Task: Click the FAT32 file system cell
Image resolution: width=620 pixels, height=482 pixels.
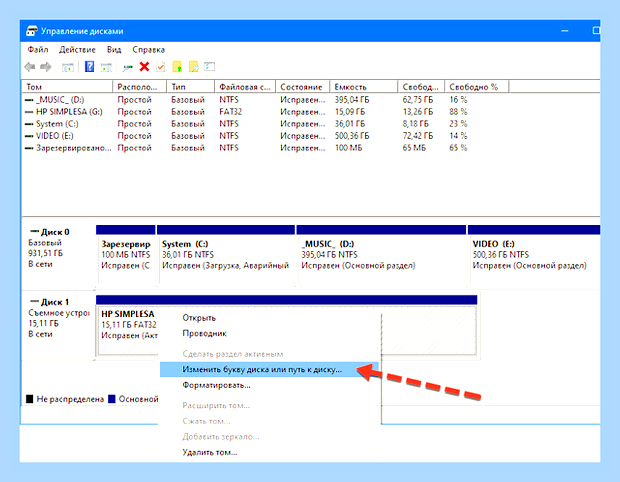Action: (231, 112)
